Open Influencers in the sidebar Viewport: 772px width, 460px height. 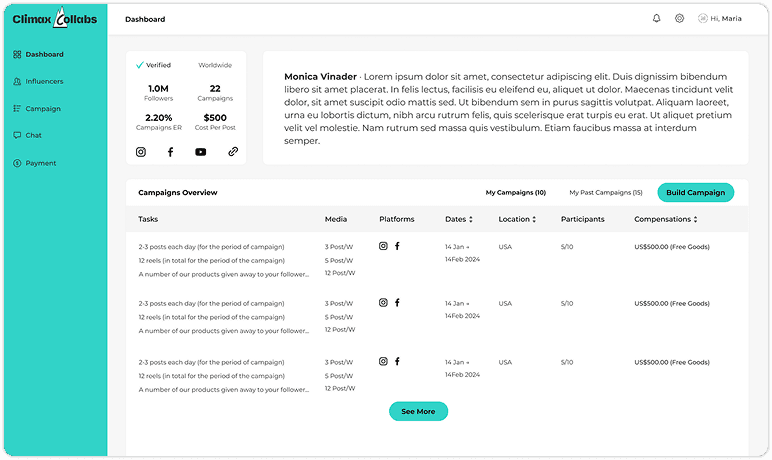click(38, 81)
